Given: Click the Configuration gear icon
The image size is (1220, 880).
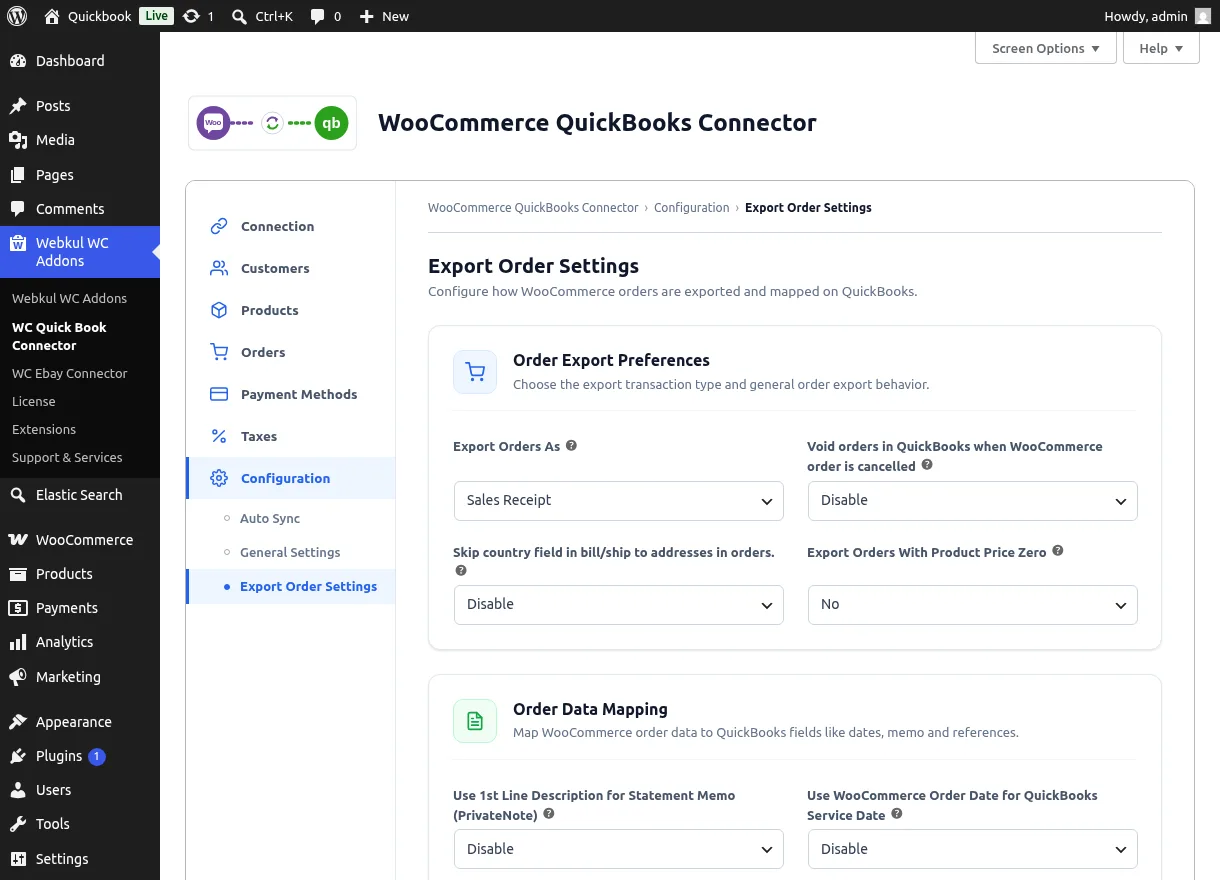Looking at the screenshot, I should [219, 478].
